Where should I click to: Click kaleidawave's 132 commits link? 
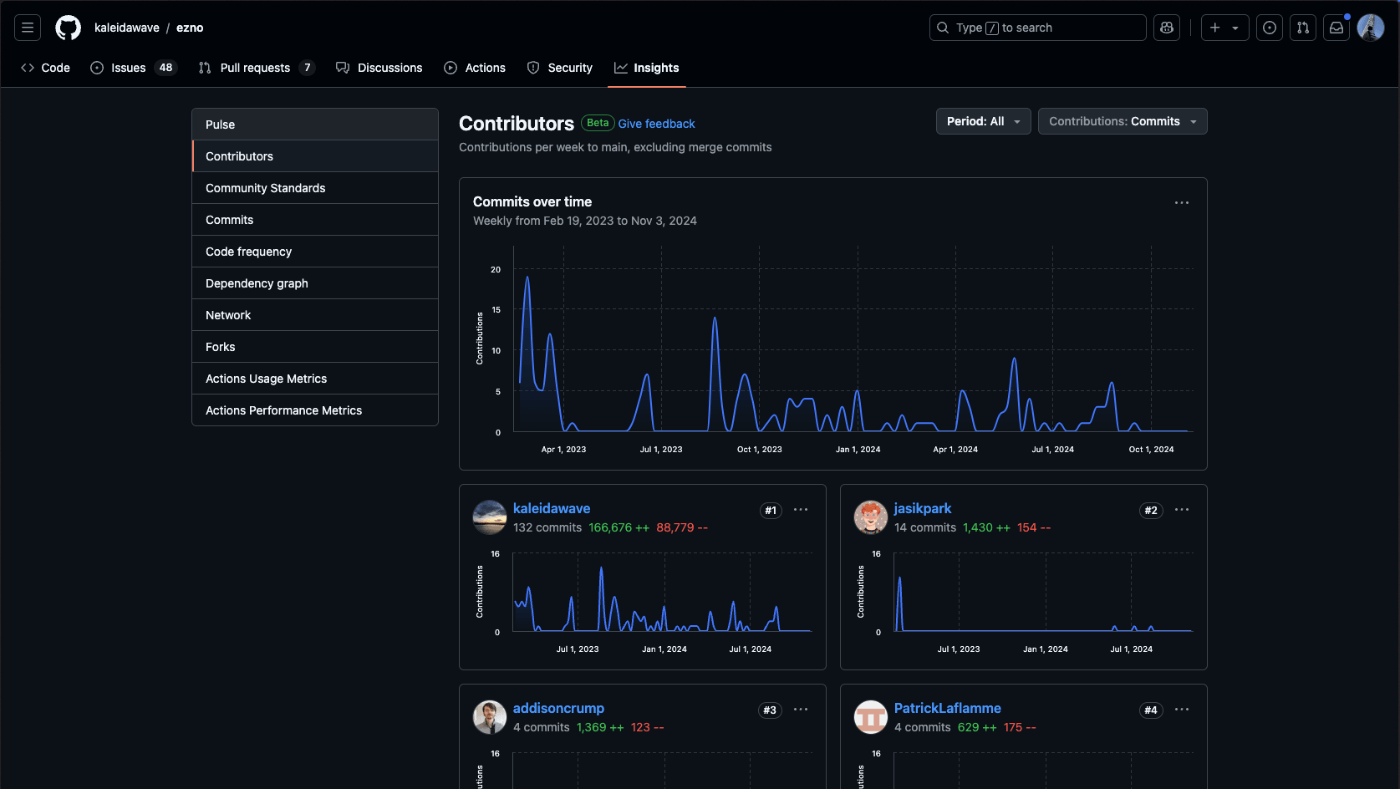pos(547,527)
